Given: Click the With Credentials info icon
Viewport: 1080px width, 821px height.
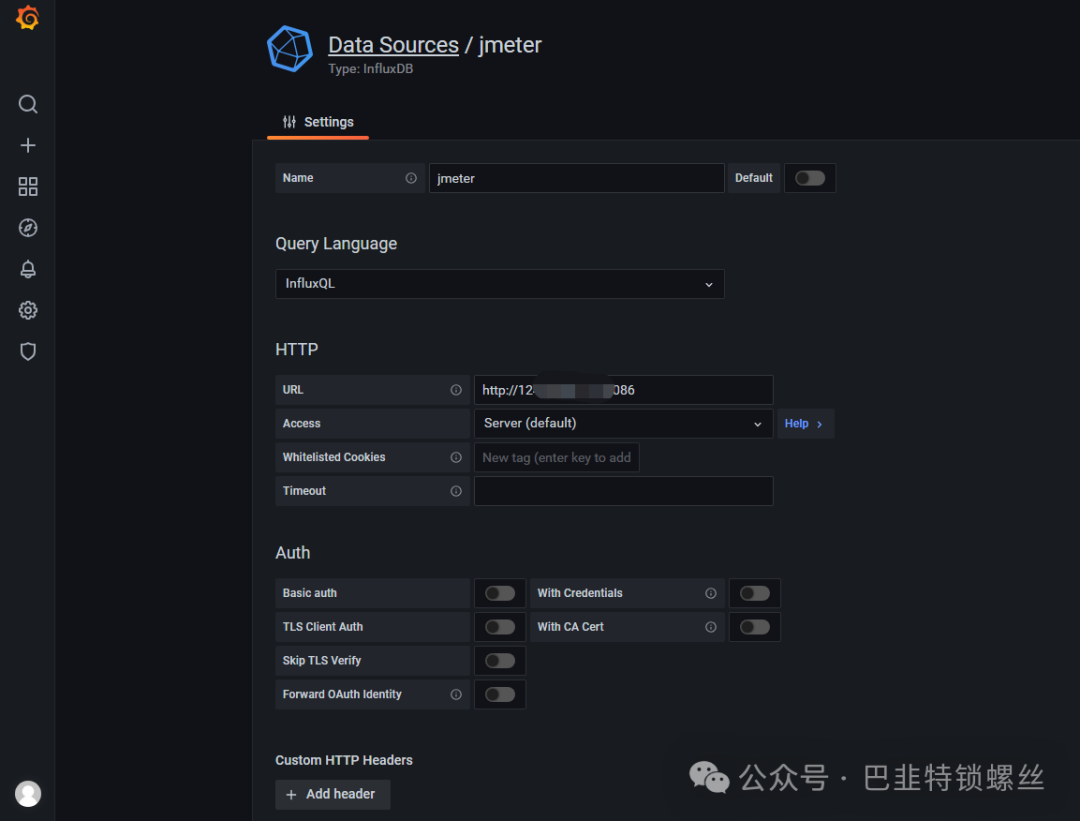Looking at the screenshot, I should click(711, 593).
